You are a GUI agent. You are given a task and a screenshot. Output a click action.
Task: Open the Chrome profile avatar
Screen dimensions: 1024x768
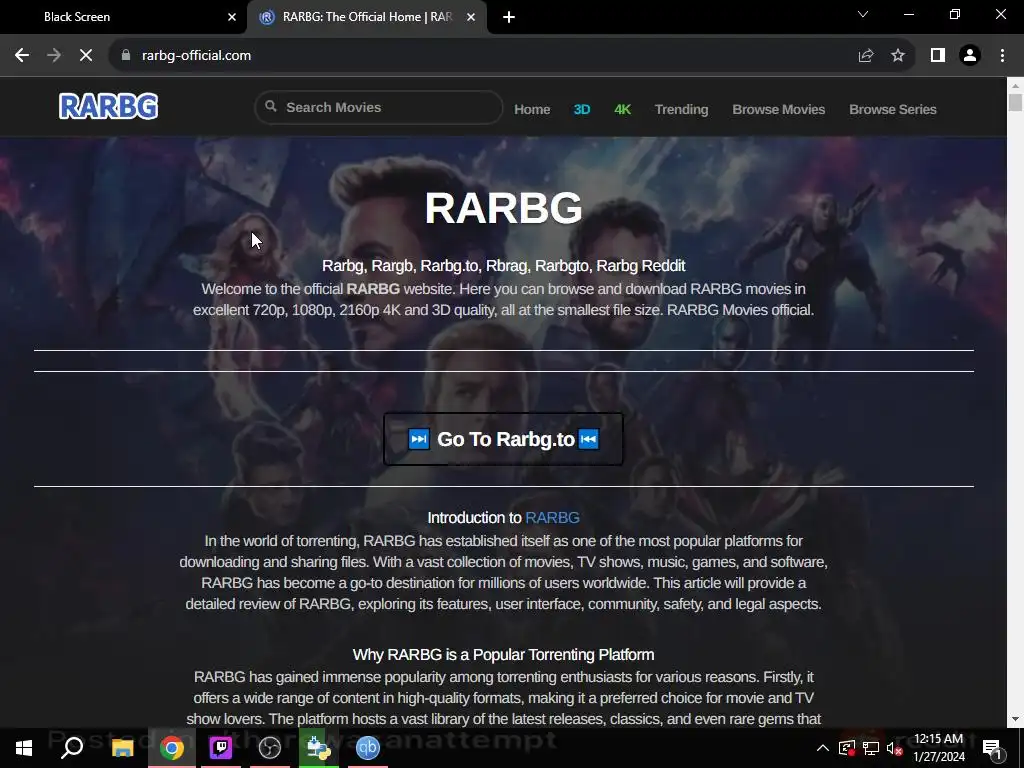tap(970, 56)
